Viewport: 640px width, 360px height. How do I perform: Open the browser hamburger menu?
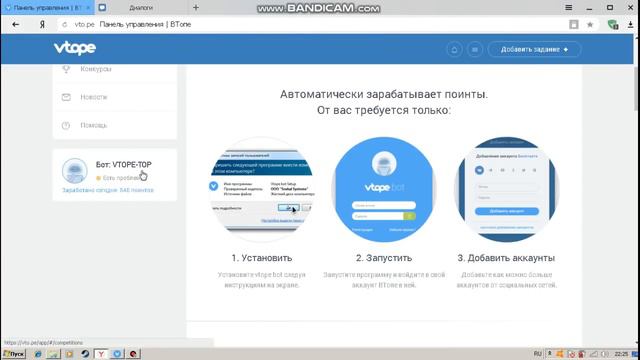coord(569,7)
